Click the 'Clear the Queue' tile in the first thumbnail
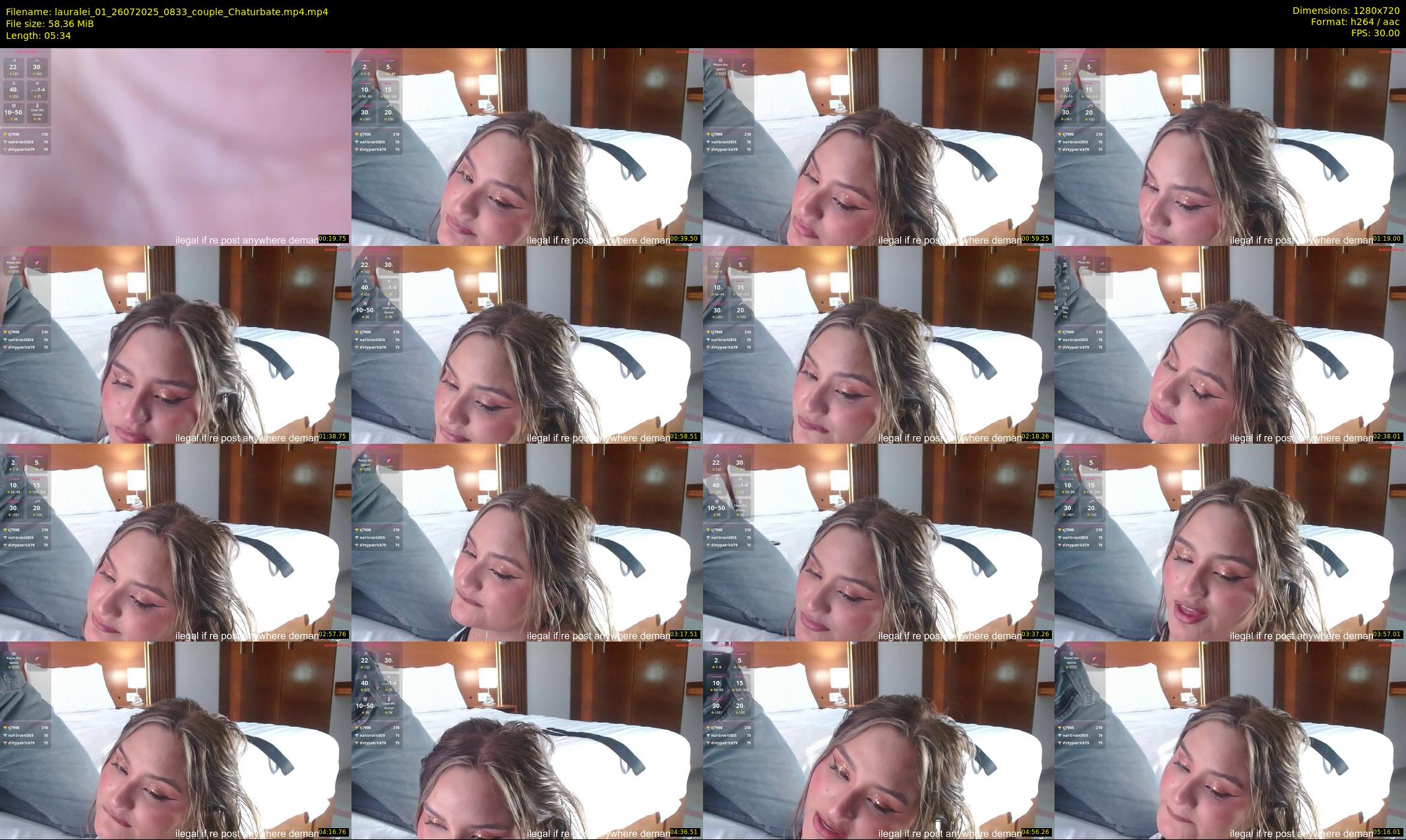This screenshot has height=840, width=1406. 38,113
